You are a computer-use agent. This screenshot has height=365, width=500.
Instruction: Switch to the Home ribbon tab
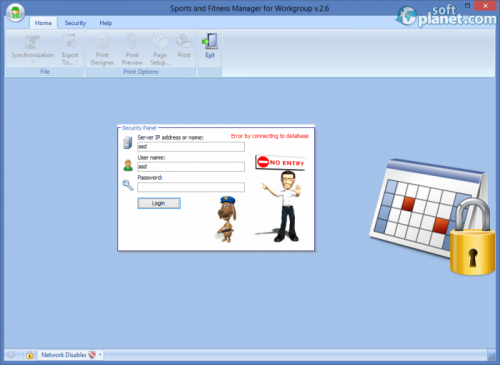43,23
